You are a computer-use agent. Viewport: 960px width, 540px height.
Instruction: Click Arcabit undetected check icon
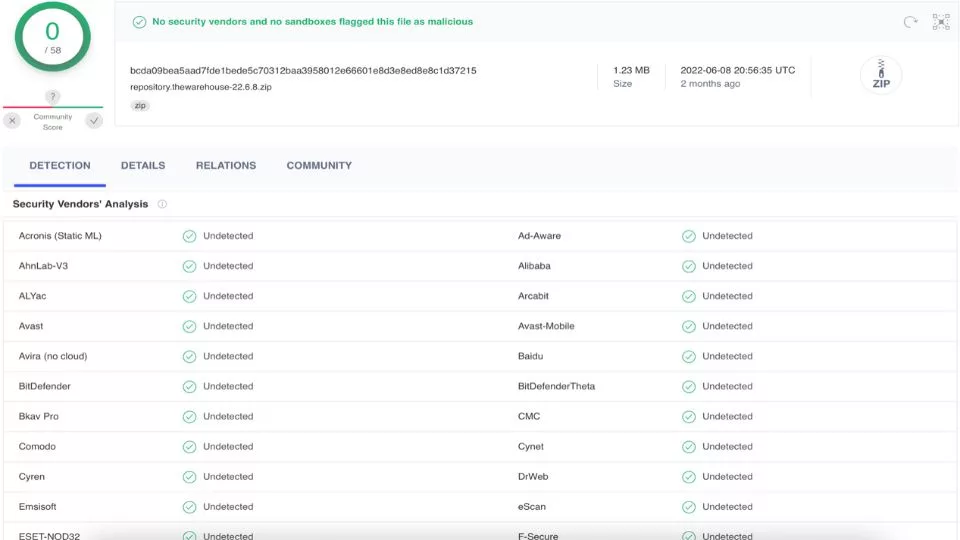tap(689, 296)
